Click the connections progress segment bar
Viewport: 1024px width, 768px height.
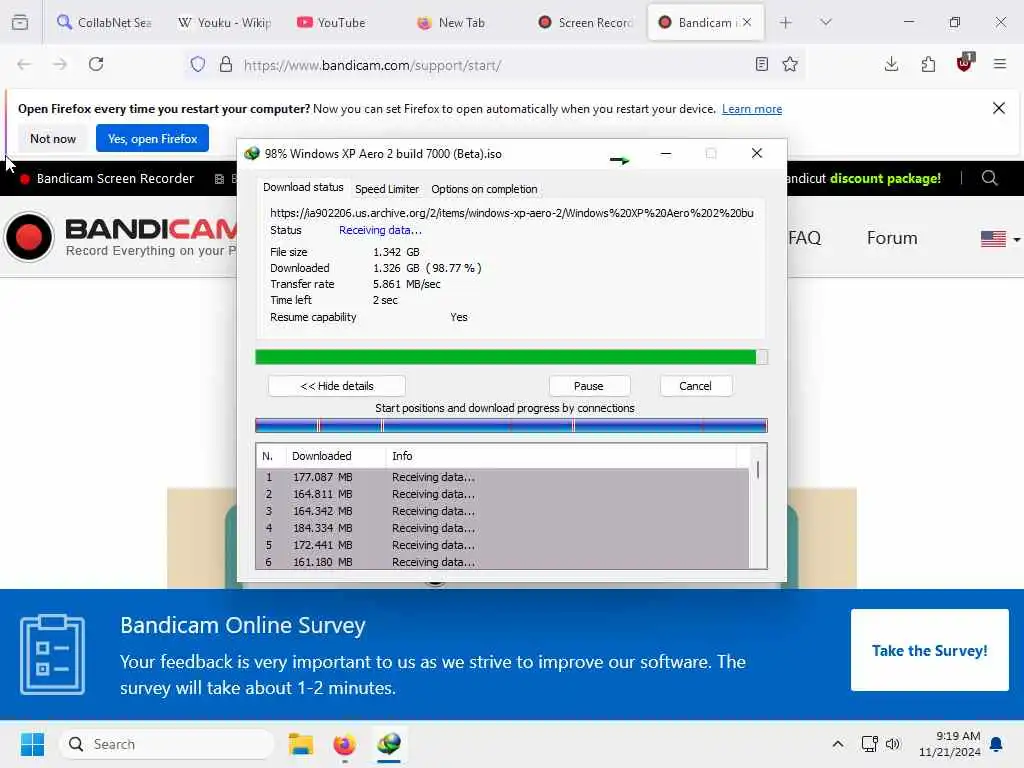[x=511, y=426]
